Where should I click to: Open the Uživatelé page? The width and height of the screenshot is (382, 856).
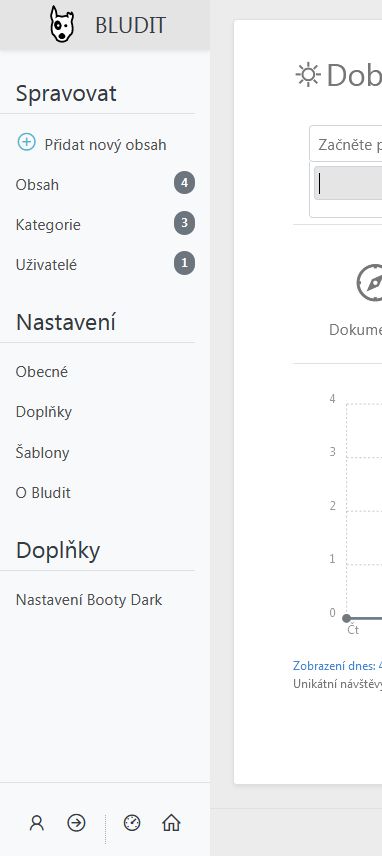pyautogui.click(x=46, y=265)
